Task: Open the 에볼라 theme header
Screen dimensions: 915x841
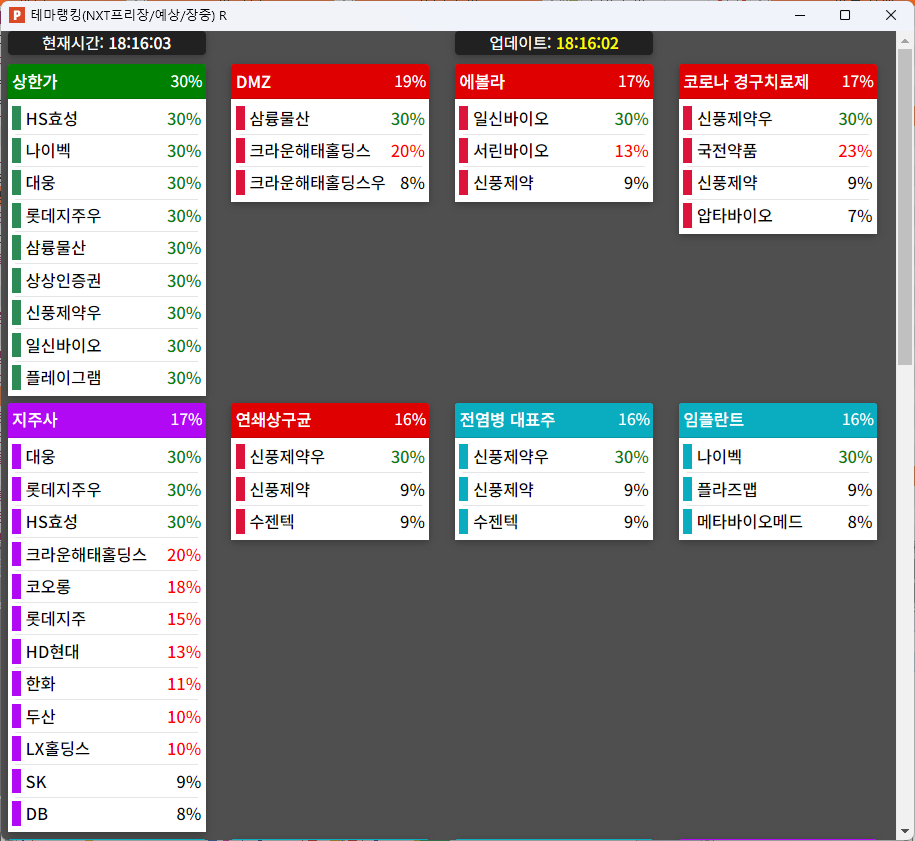Action: [x=554, y=82]
